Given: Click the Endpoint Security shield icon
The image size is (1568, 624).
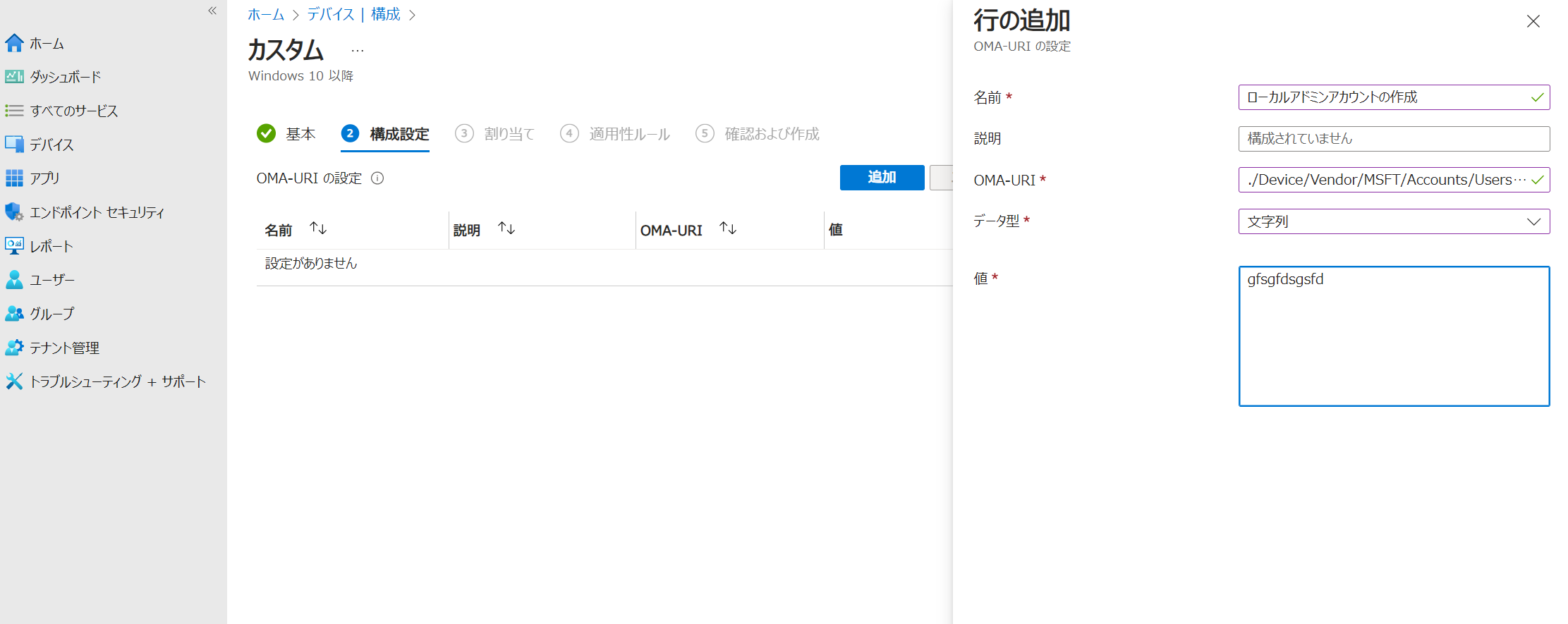Looking at the screenshot, I should coord(14,212).
